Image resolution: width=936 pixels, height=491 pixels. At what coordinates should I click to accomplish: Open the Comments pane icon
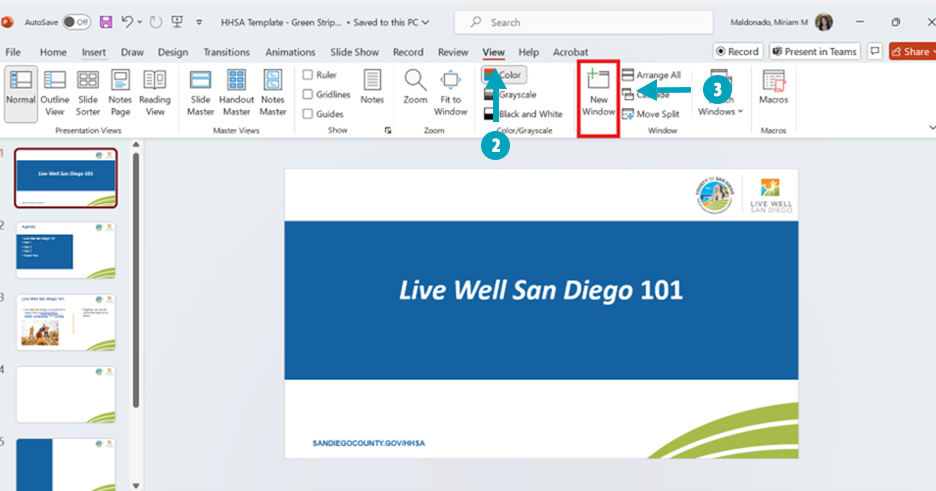[x=875, y=51]
